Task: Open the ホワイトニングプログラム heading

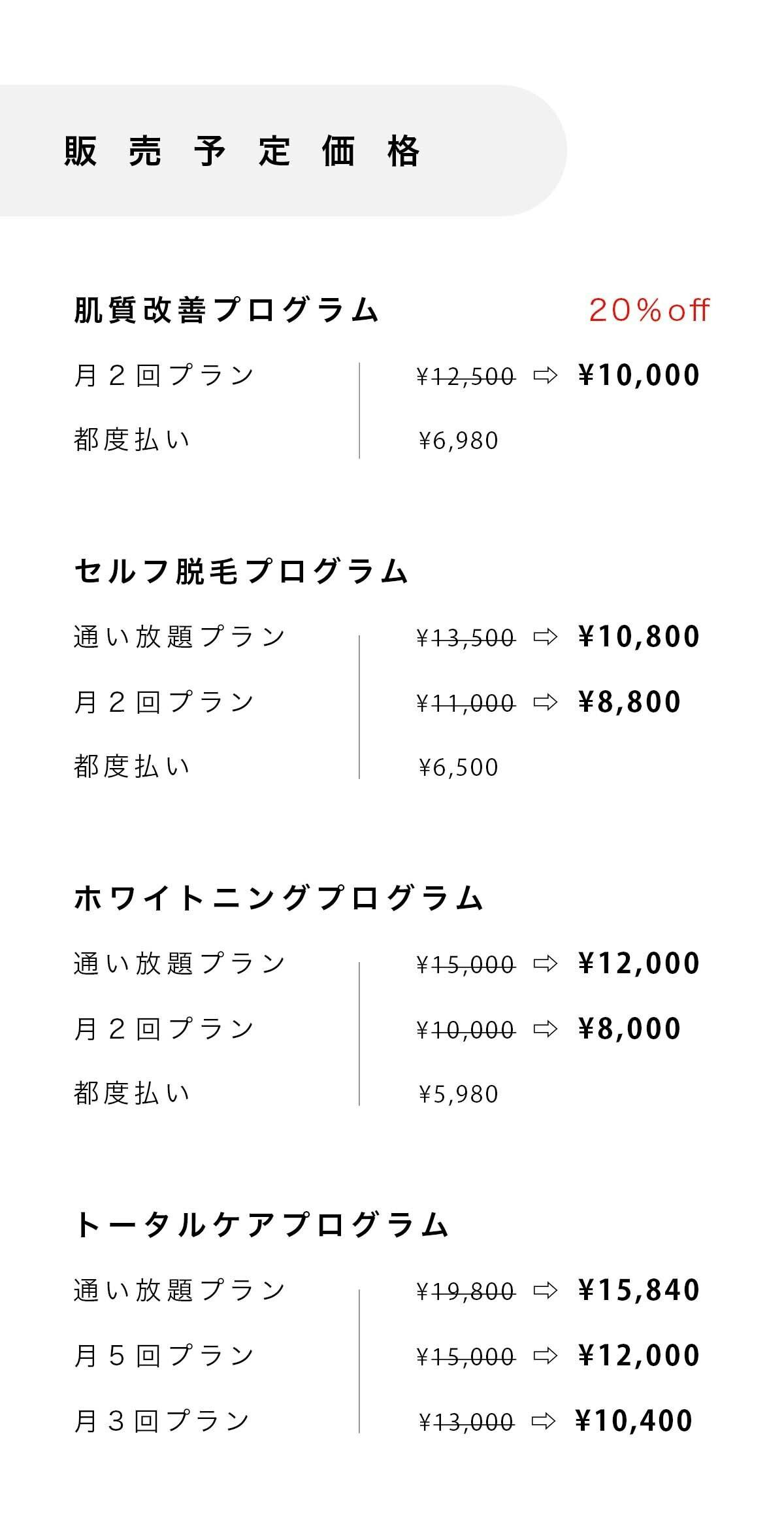Action: [278, 899]
